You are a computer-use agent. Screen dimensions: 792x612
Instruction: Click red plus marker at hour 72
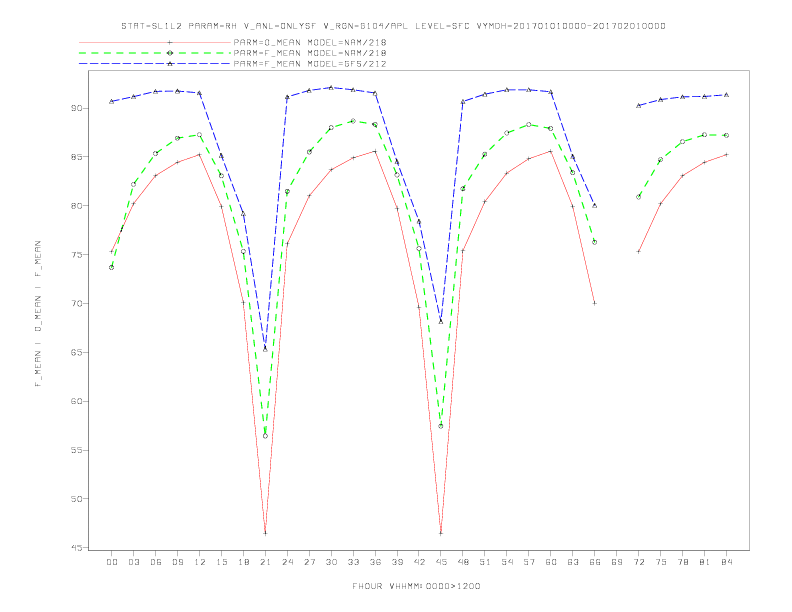click(639, 251)
